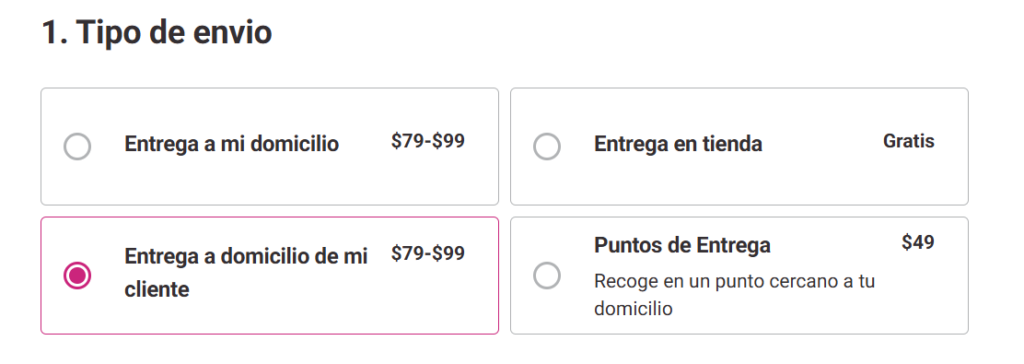The height and width of the screenshot is (364, 1024).
Task: Click the word domicilio under Puntos de Entrega
Action: pos(633,308)
